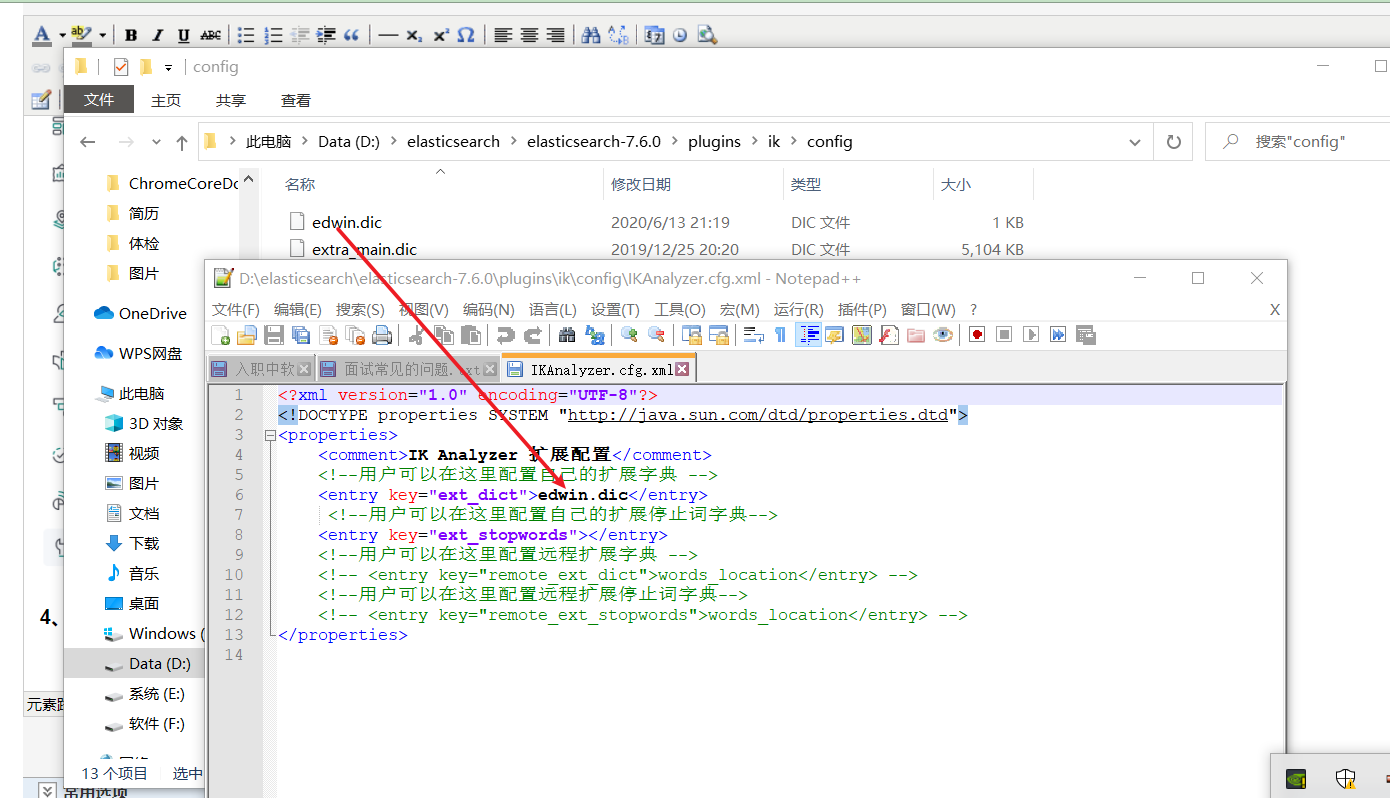Open the 主页 ribbon tab in Explorer
This screenshot has height=798, width=1390.
pos(166,101)
